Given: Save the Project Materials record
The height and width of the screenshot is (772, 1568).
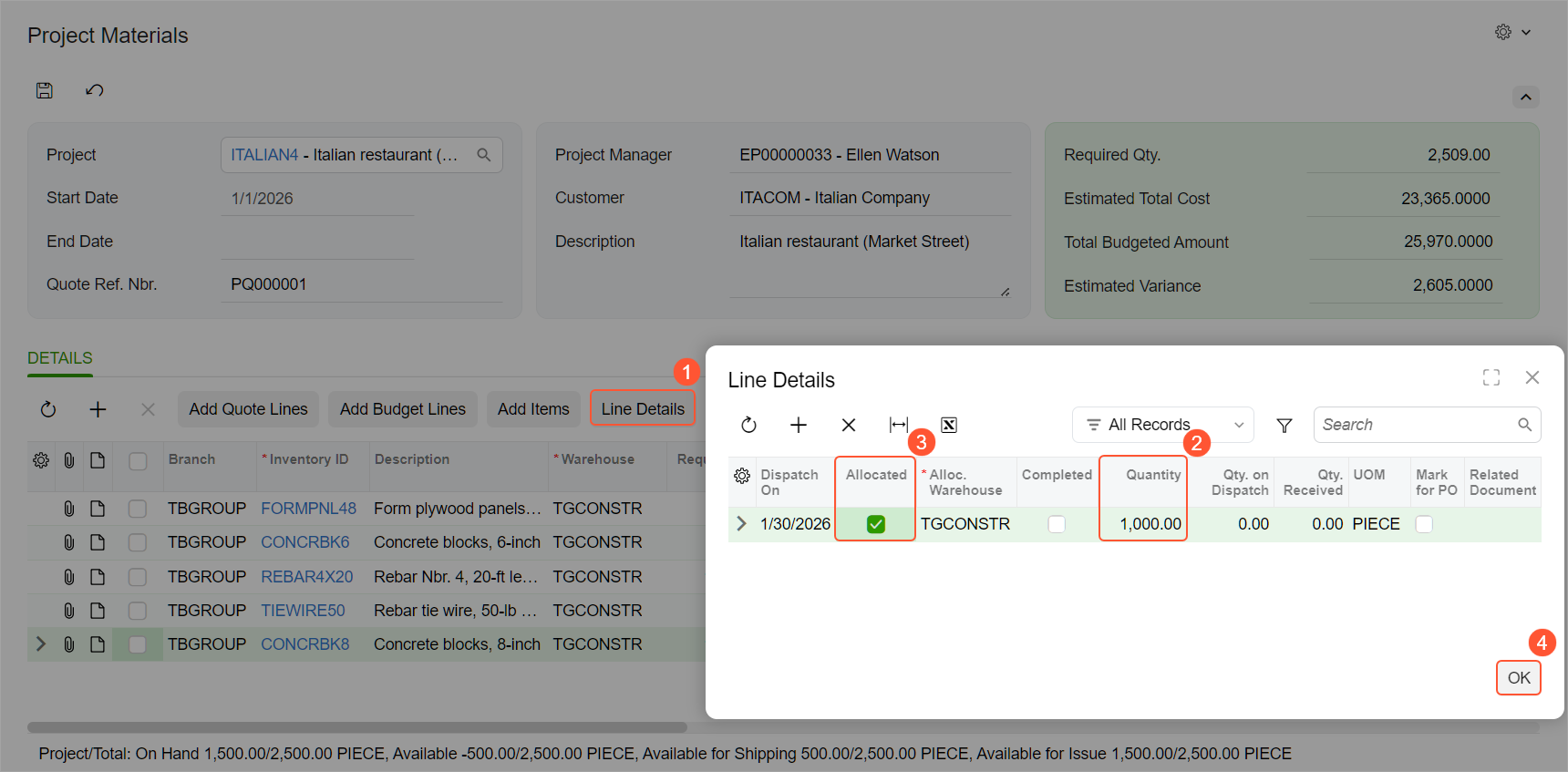Looking at the screenshot, I should 45,90.
